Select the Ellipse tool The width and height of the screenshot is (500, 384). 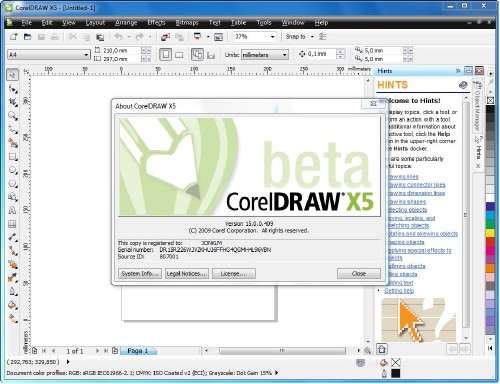click(13, 170)
